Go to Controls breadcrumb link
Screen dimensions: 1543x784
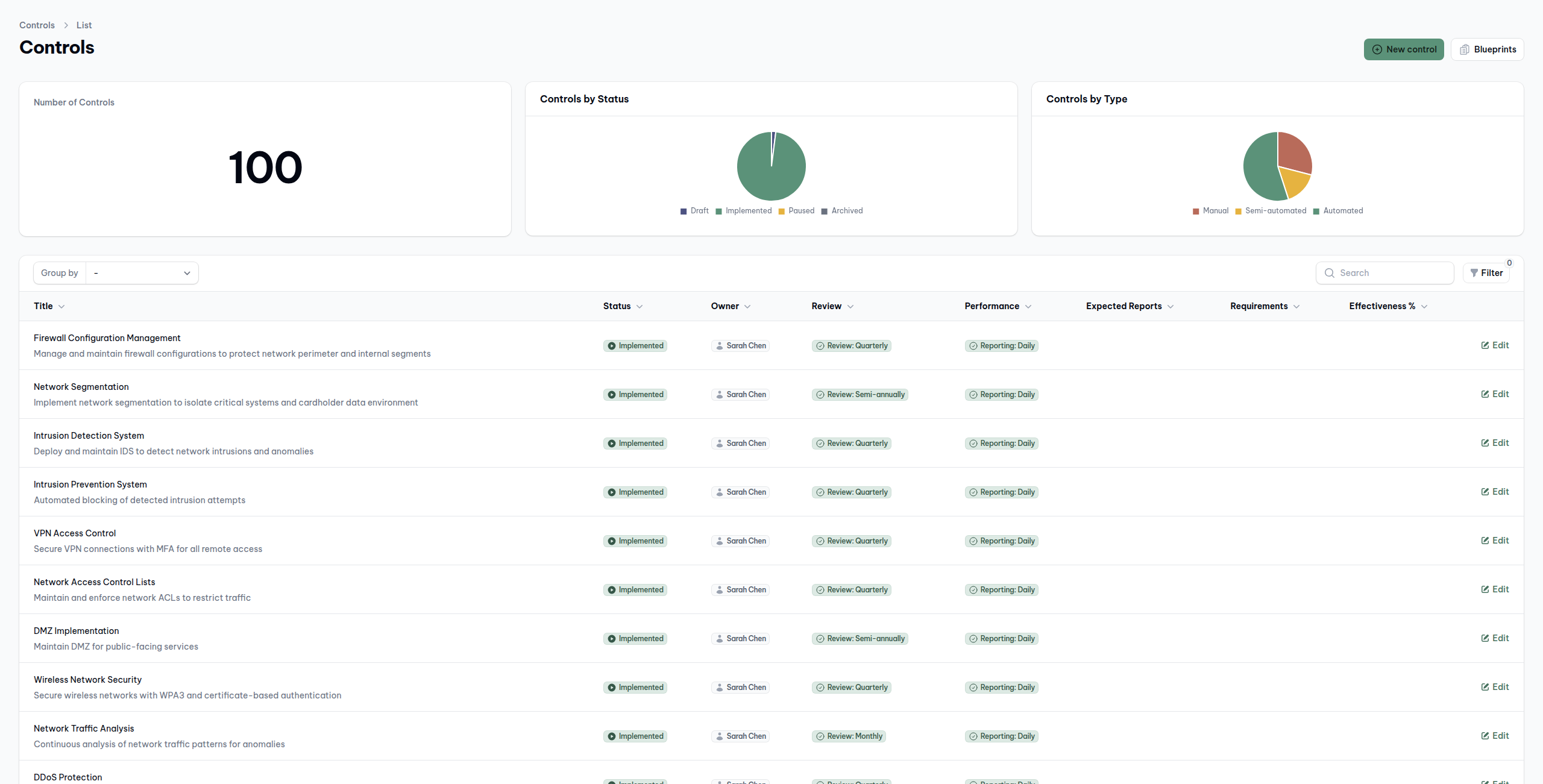point(37,25)
